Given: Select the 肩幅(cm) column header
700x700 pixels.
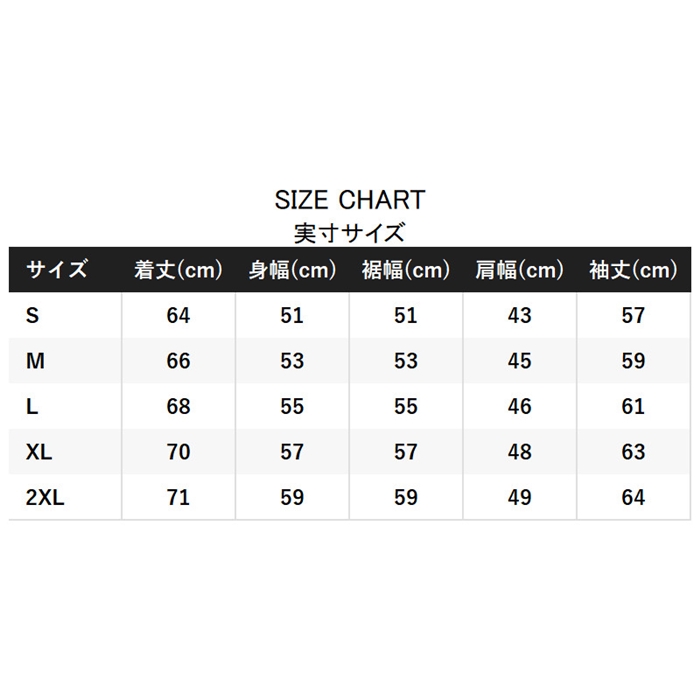Looking at the screenshot, I should [x=519, y=270].
